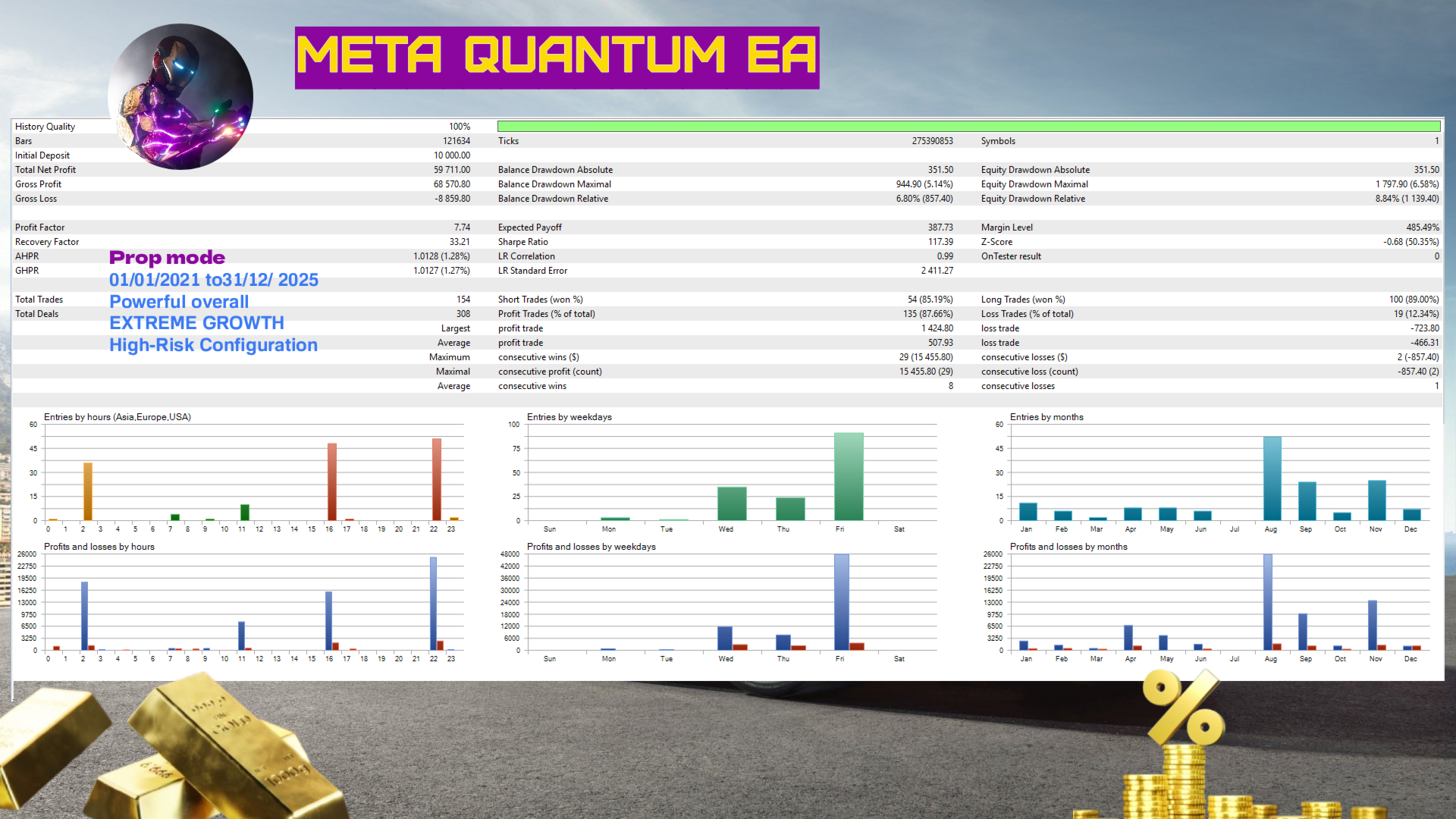Image resolution: width=1456 pixels, height=819 pixels.
Task: Select the Profits and losses by weekdays heading
Action: coord(591,546)
